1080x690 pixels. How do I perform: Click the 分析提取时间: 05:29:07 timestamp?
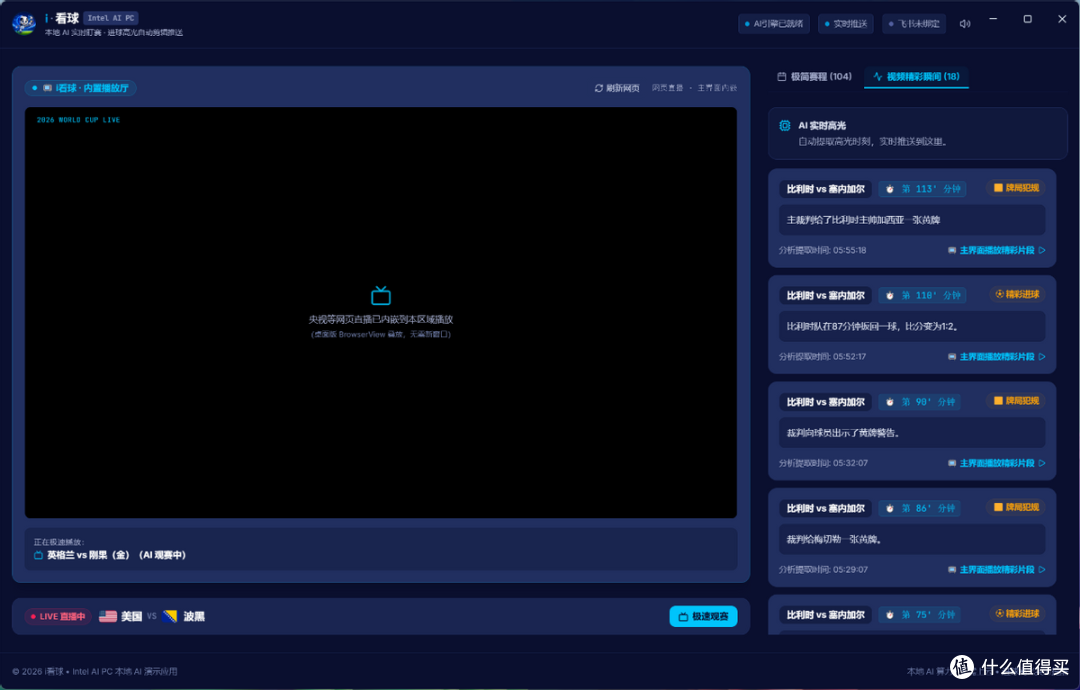[823, 569]
